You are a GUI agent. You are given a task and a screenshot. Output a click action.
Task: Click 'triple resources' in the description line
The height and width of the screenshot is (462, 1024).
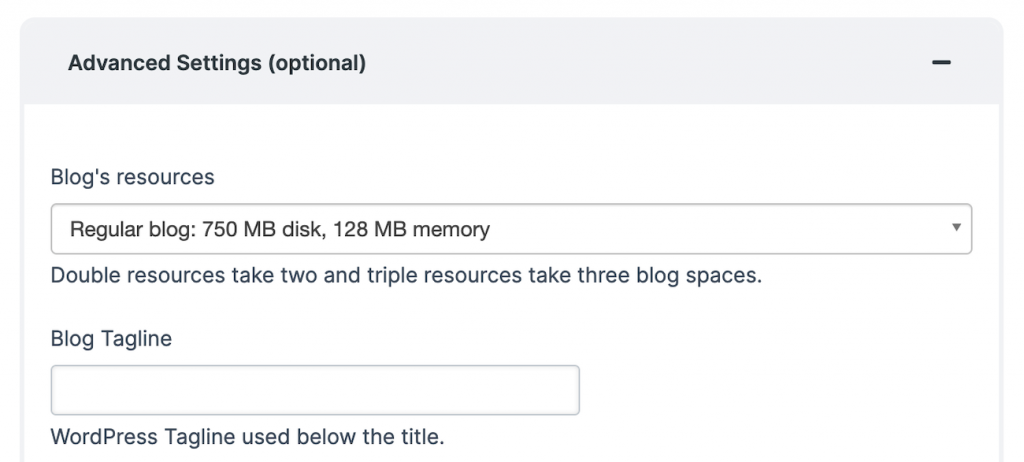coord(444,275)
